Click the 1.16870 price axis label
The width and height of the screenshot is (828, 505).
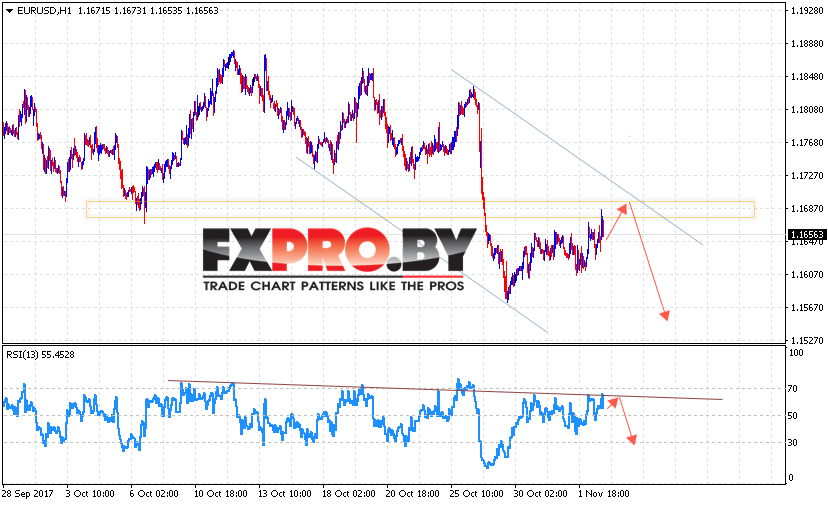[x=807, y=209]
